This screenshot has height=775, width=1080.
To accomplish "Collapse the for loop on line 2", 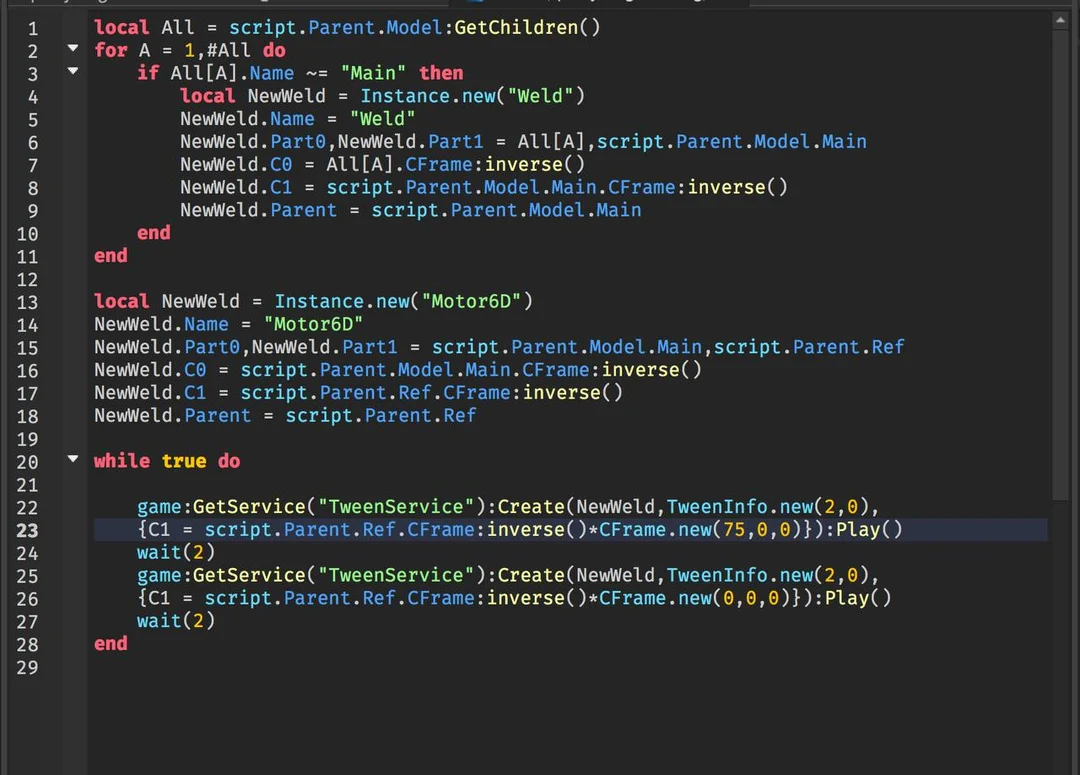I will click(x=72, y=49).
